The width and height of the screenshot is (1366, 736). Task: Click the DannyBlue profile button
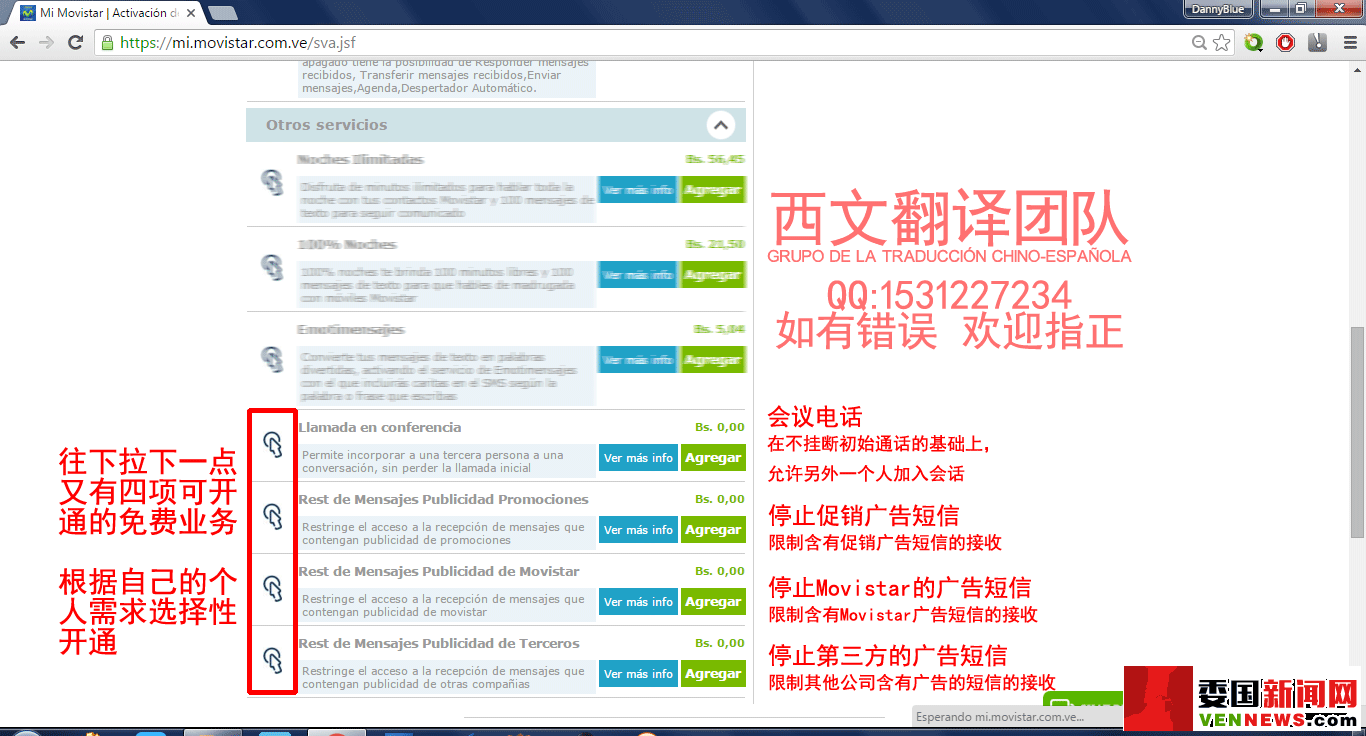(x=1219, y=9)
